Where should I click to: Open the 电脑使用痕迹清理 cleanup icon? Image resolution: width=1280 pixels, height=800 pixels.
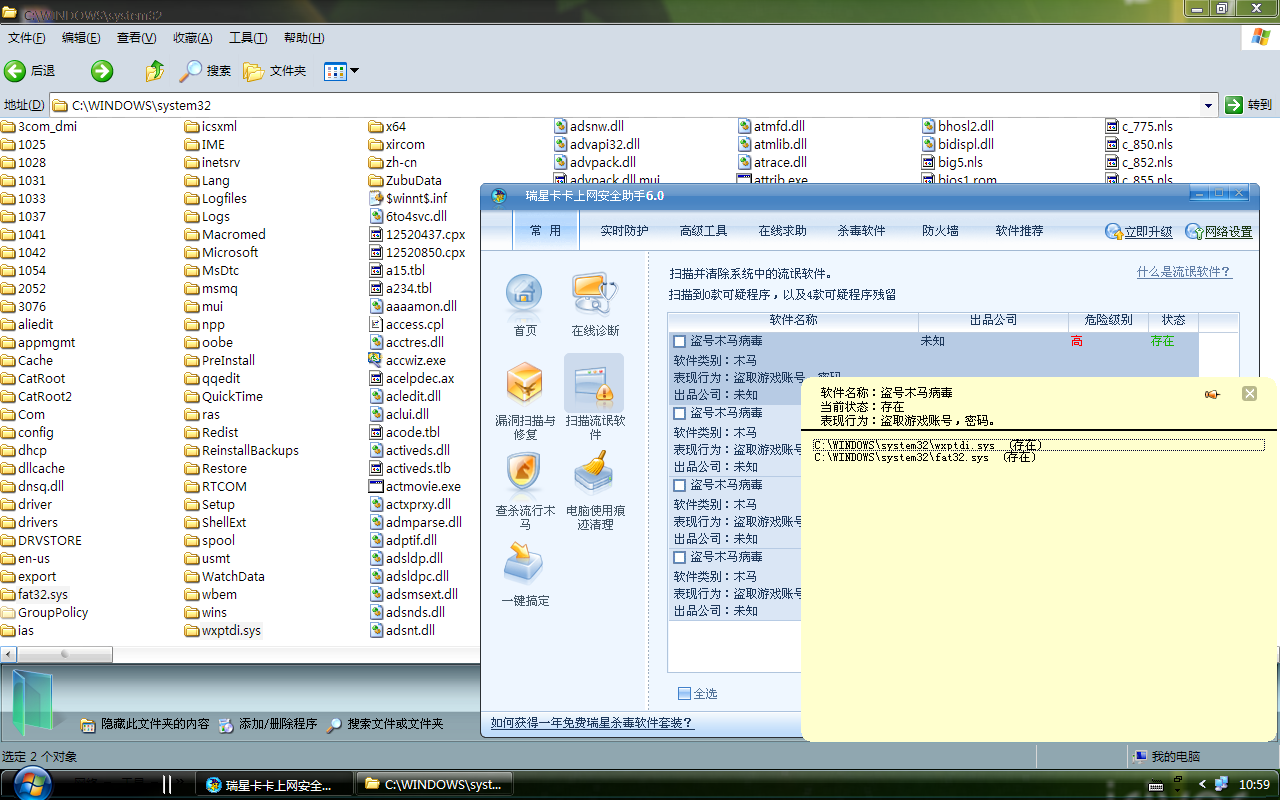(x=595, y=475)
